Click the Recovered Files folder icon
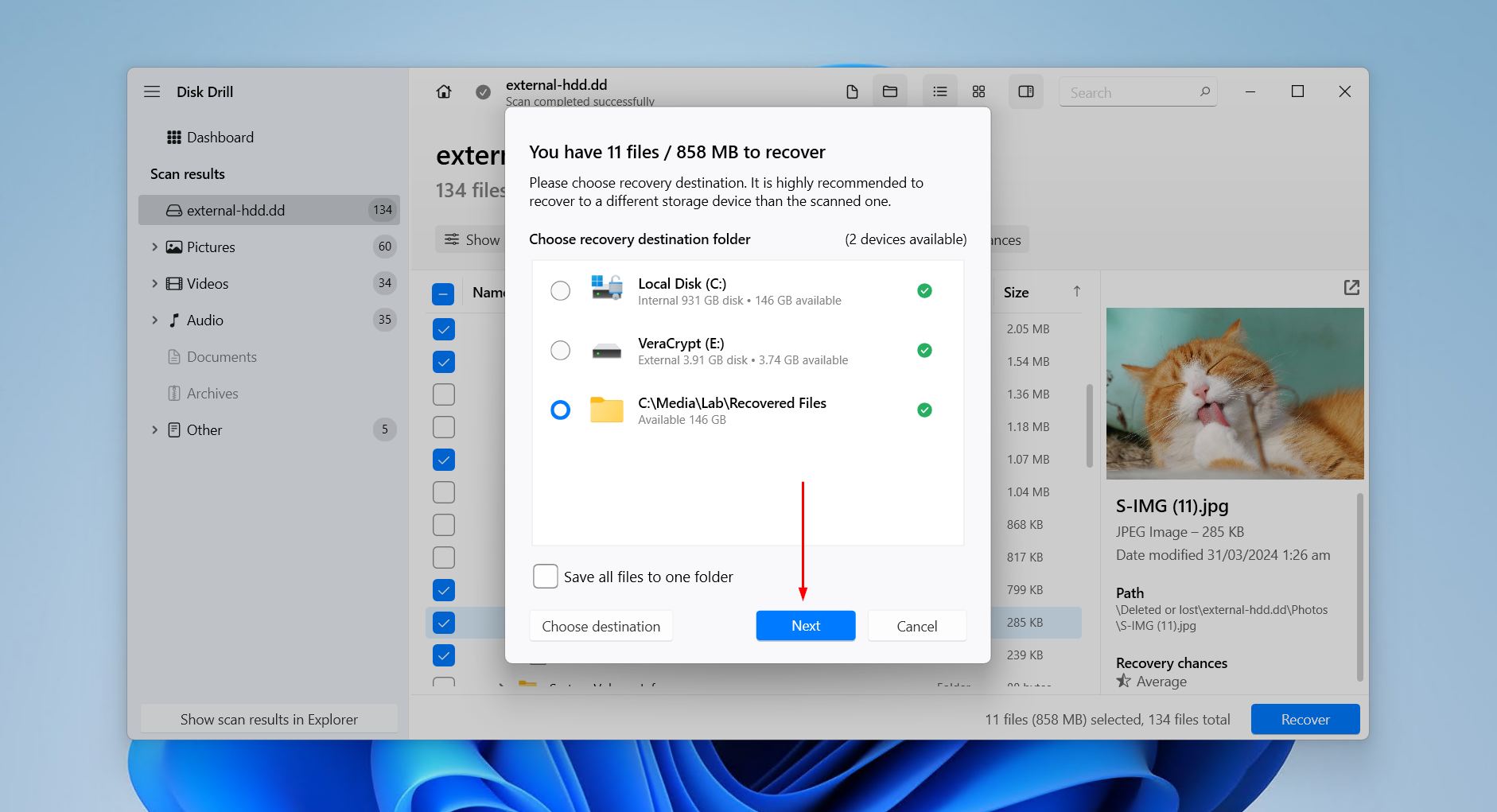Viewport: 1497px width, 812px height. [x=607, y=410]
